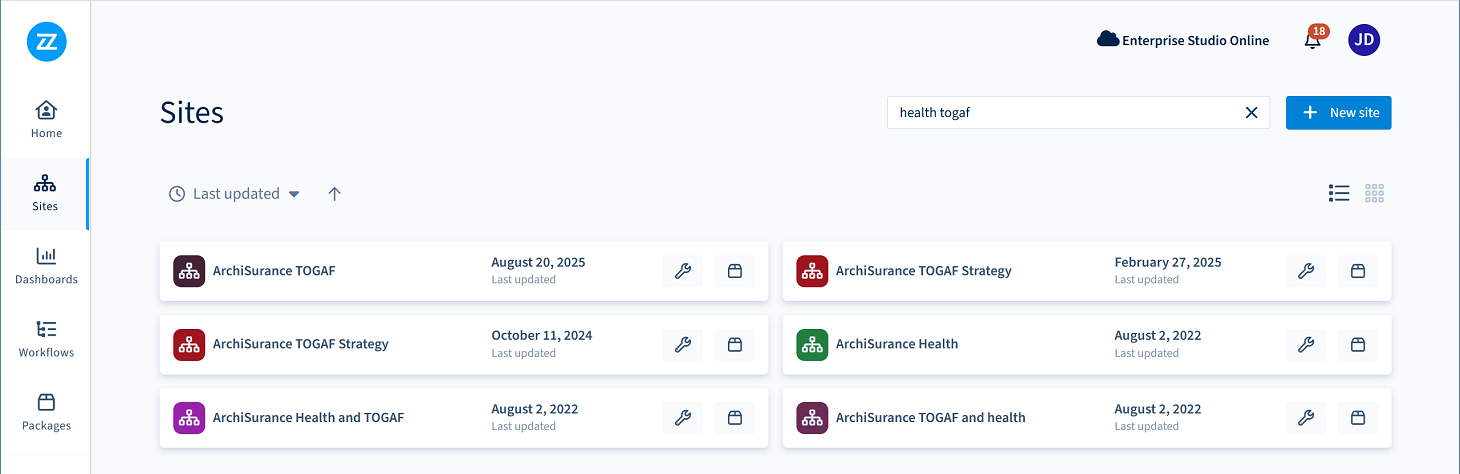Toggle sort direction arrow
This screenshot has width=1460, height=474.
pyautogui.click(x=335, y=194)
